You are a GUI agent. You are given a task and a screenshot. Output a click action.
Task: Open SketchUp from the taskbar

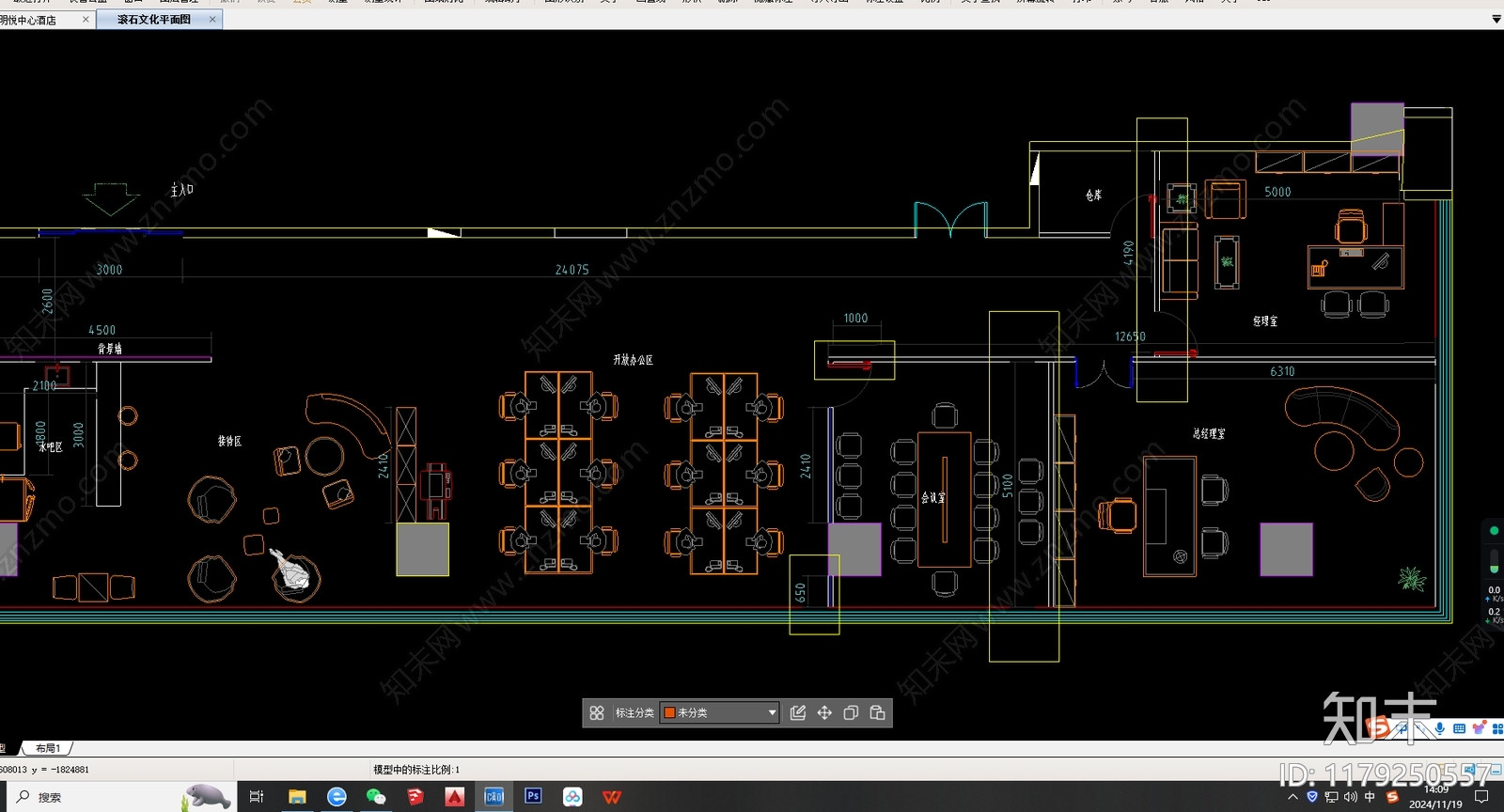(415, 797)
